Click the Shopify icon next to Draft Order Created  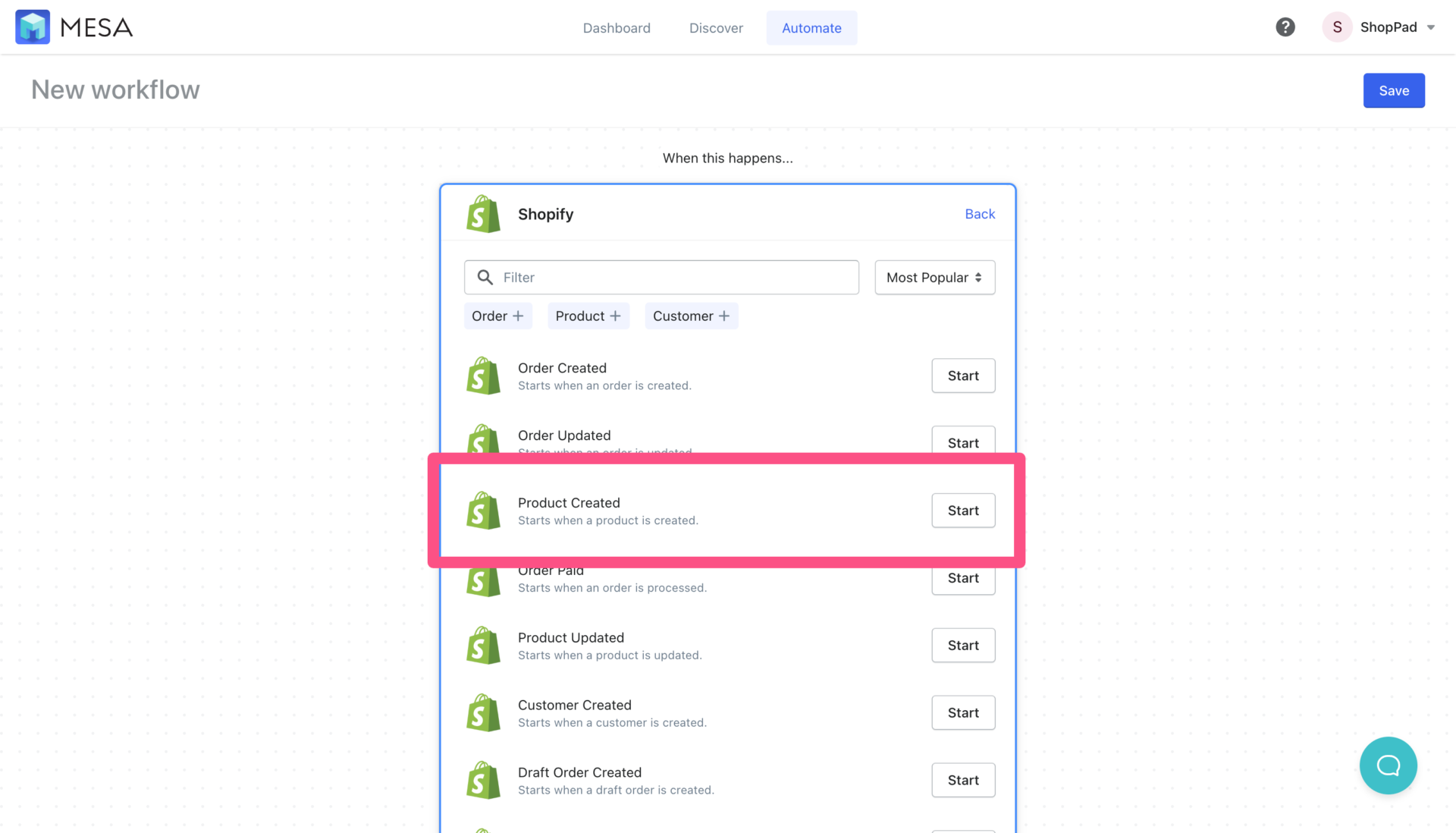(483, 779)
